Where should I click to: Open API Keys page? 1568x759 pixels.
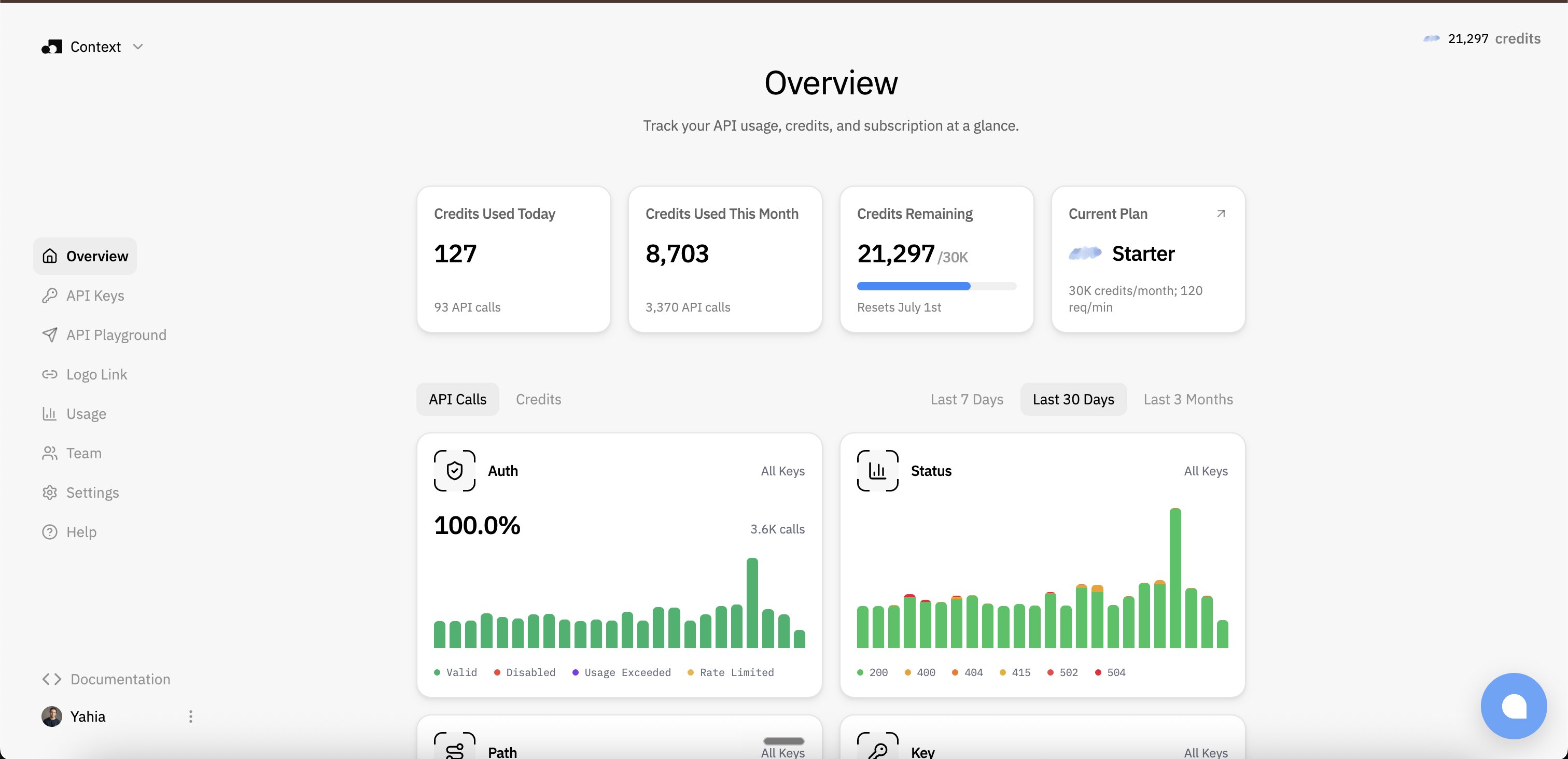click(83, 296)
